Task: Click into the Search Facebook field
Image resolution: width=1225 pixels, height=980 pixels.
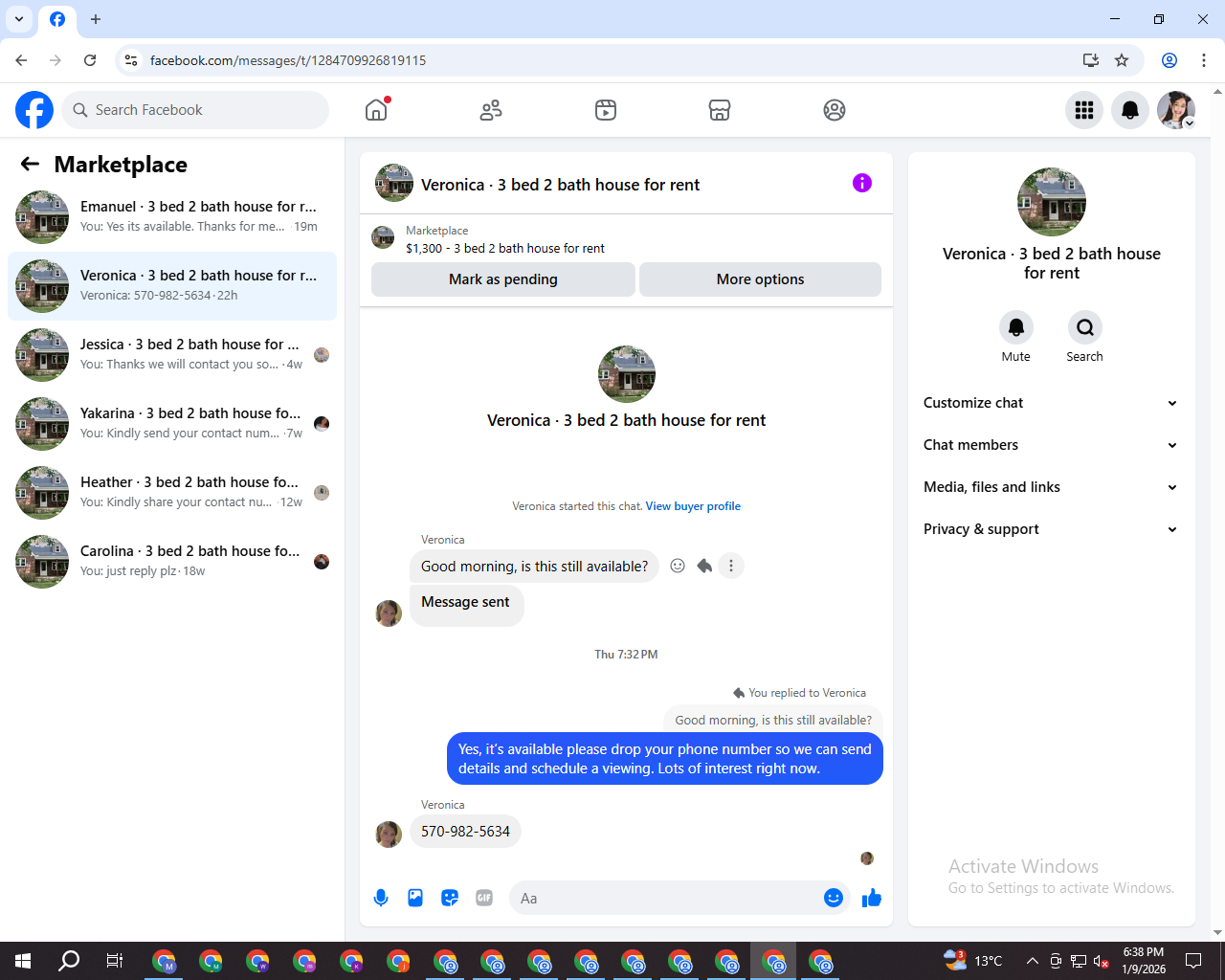Action: click(195, 110)
